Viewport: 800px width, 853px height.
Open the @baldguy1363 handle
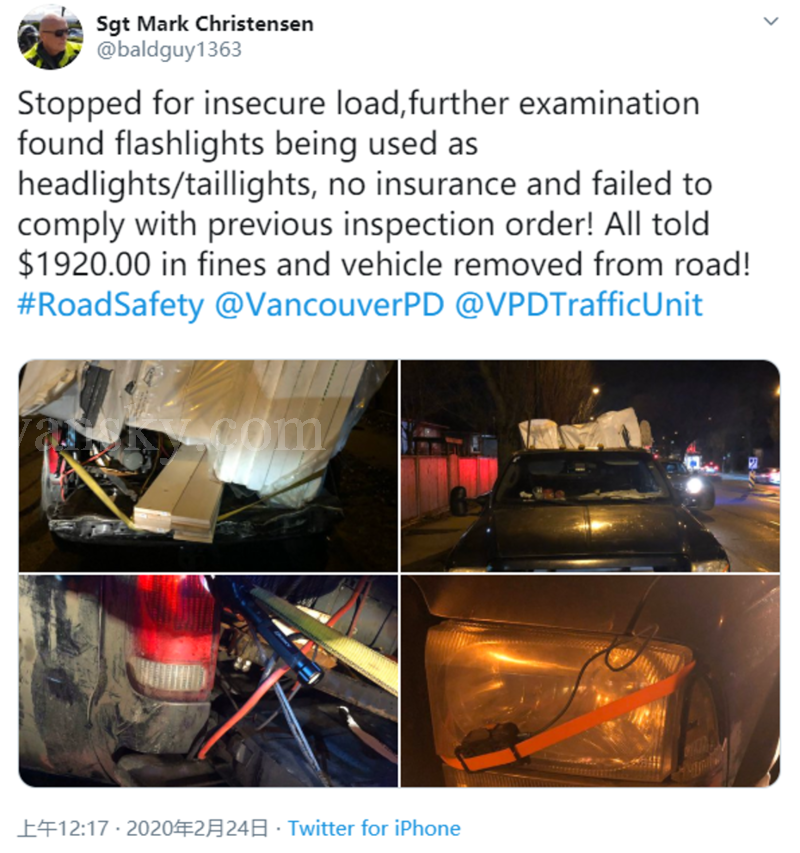tap(169, 50)
